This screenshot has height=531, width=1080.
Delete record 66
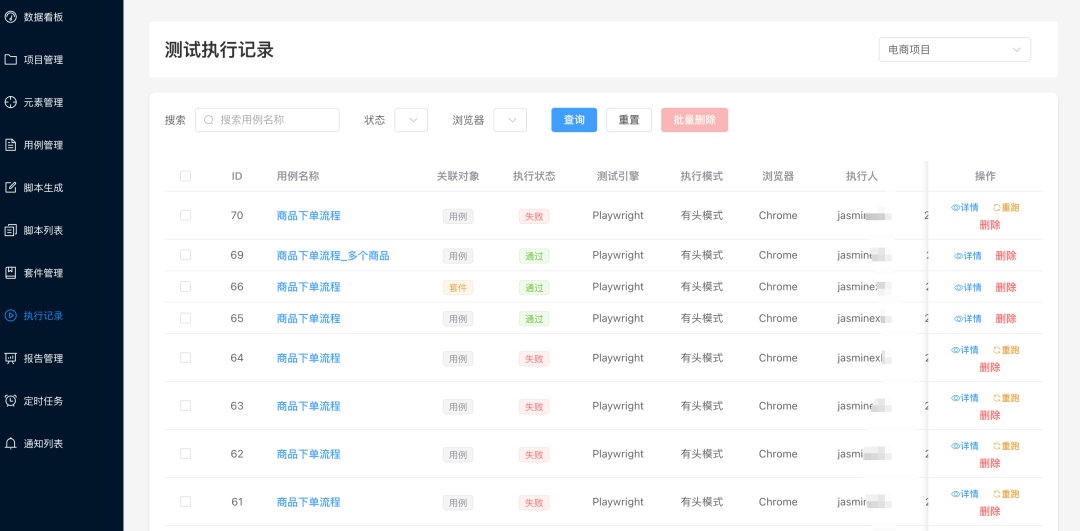[1006, 287]
